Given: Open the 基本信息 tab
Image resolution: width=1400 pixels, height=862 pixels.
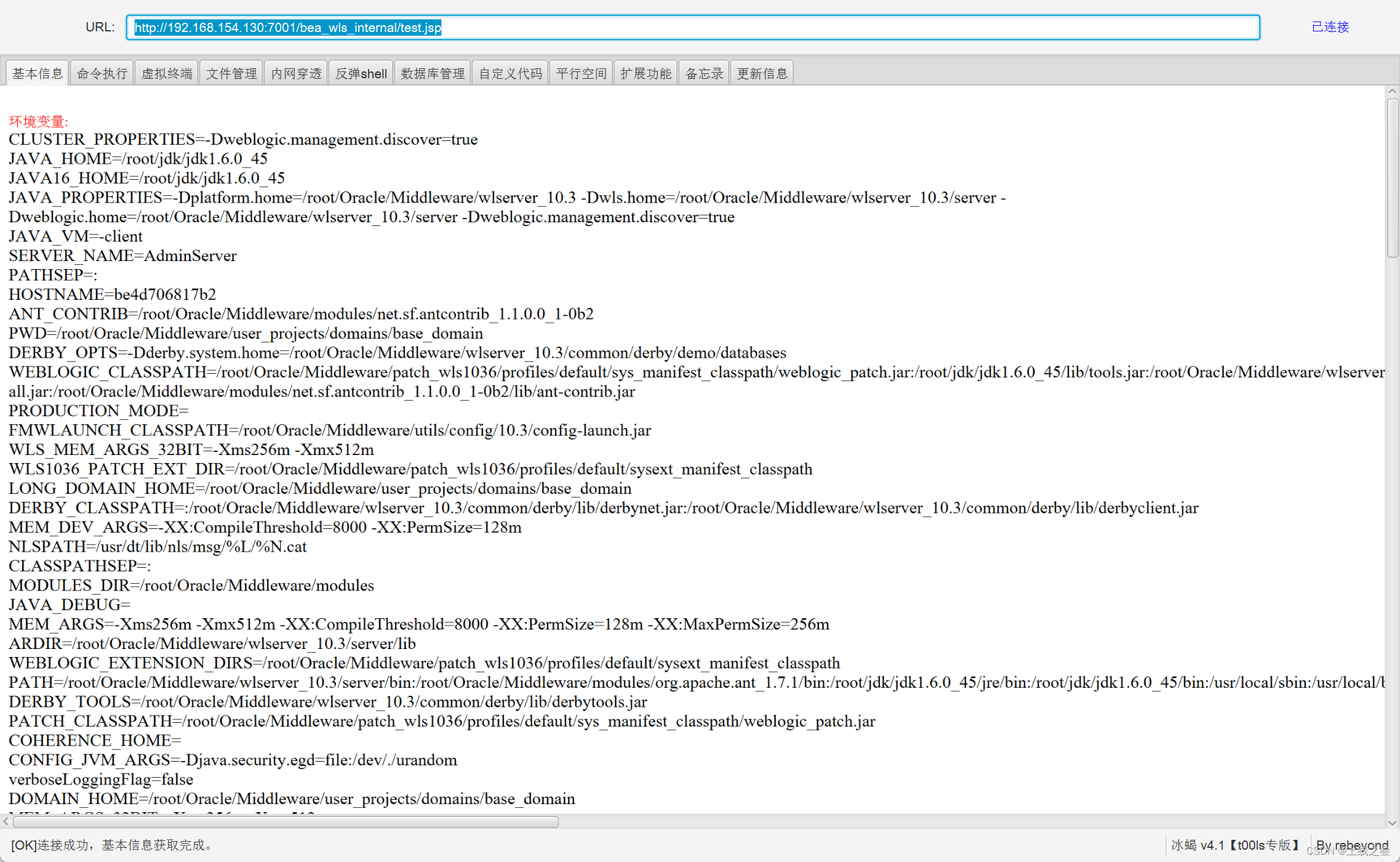Looking at the screenshot, I should point(38,74).
